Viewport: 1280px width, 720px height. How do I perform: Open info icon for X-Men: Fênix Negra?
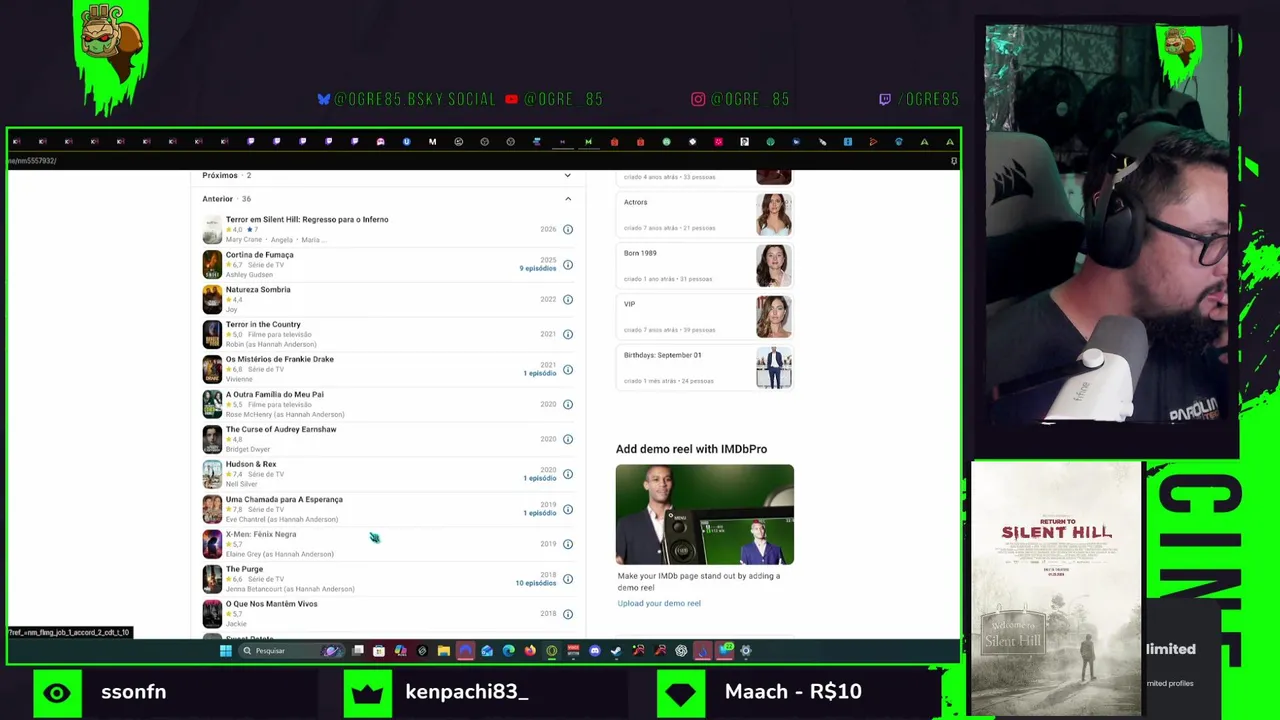click(x=568, y=544)
